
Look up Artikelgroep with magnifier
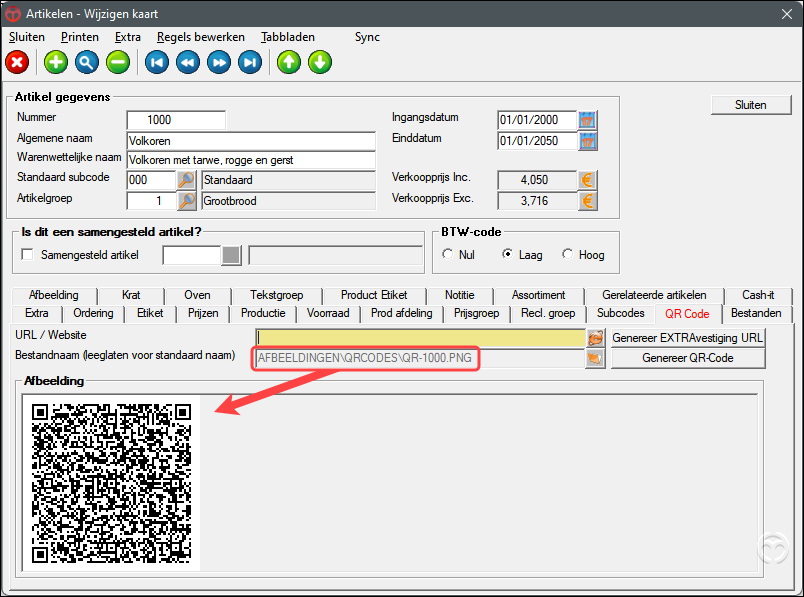click(187, 201)
